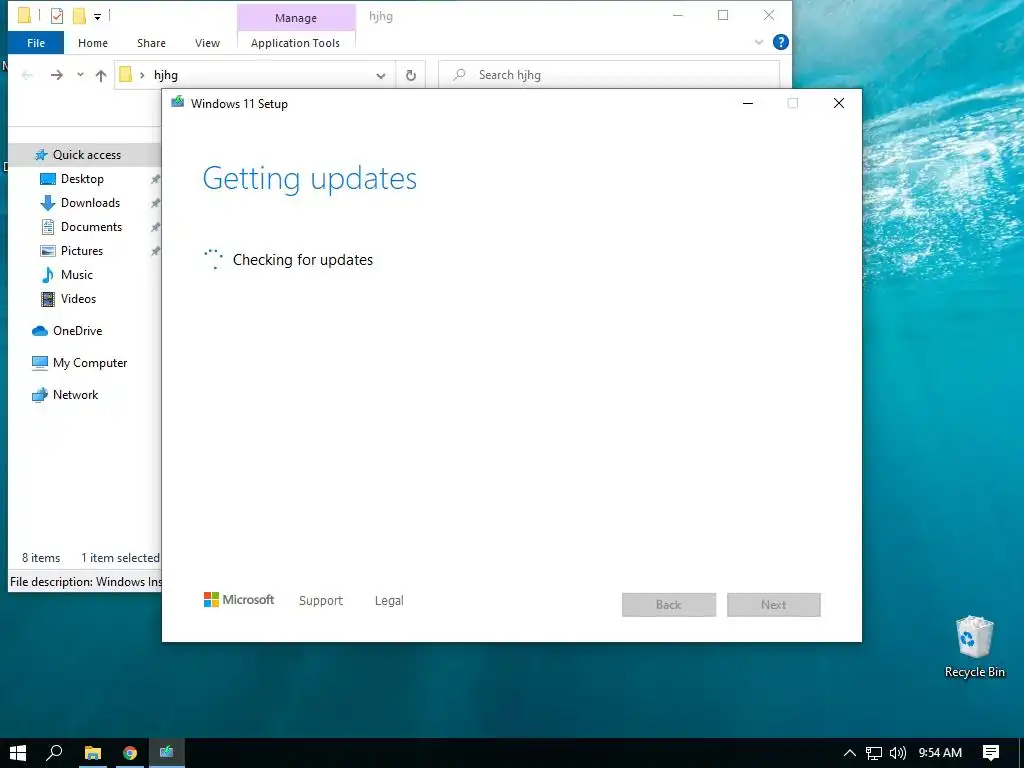Viewport: 1024px width, 768px height.
Task: Select OneDrive in navigation pane
Action: (x=77, y=331)
